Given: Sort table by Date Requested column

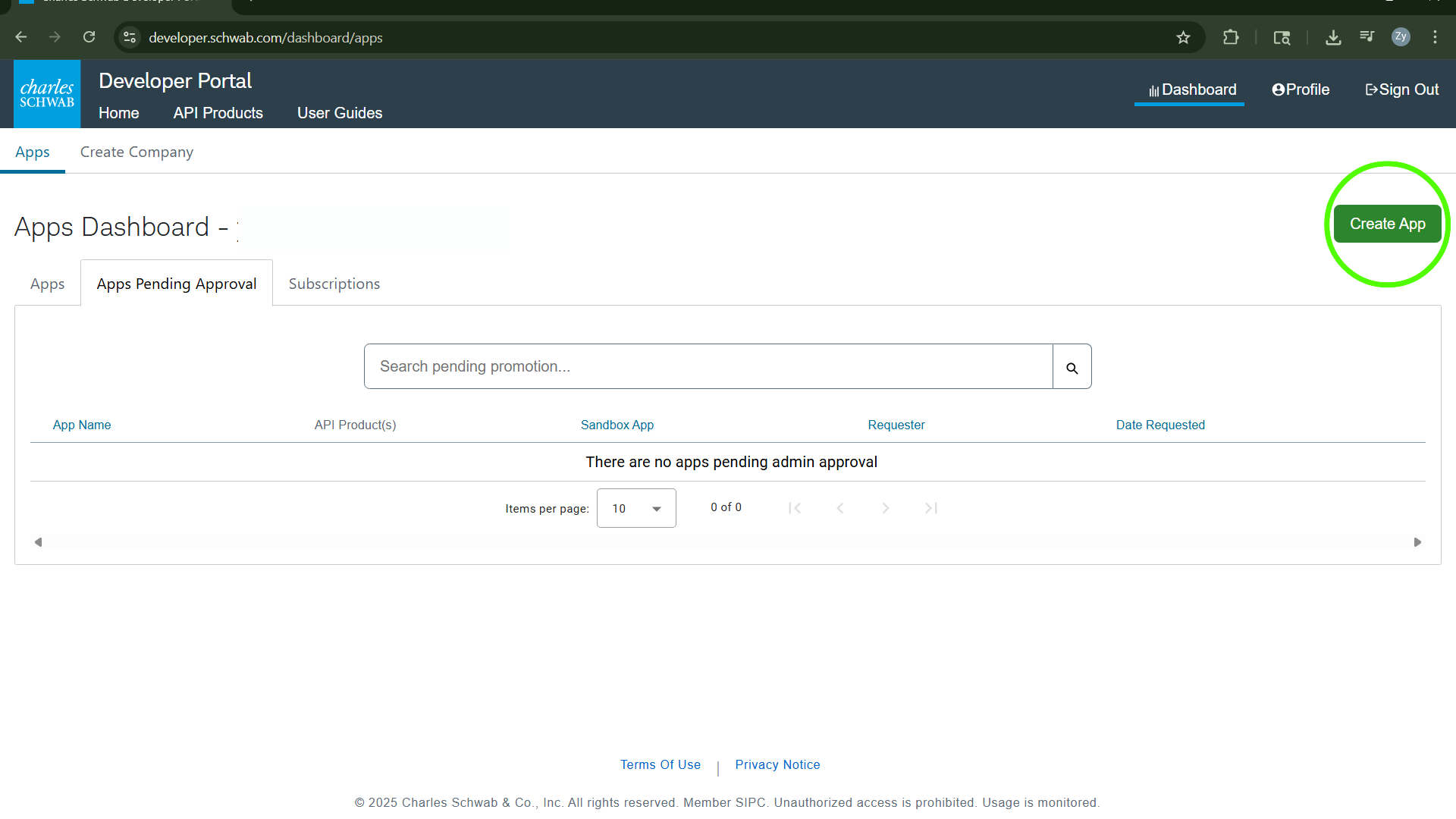Looking at the screenshot, I should (x=1159, y=425).
